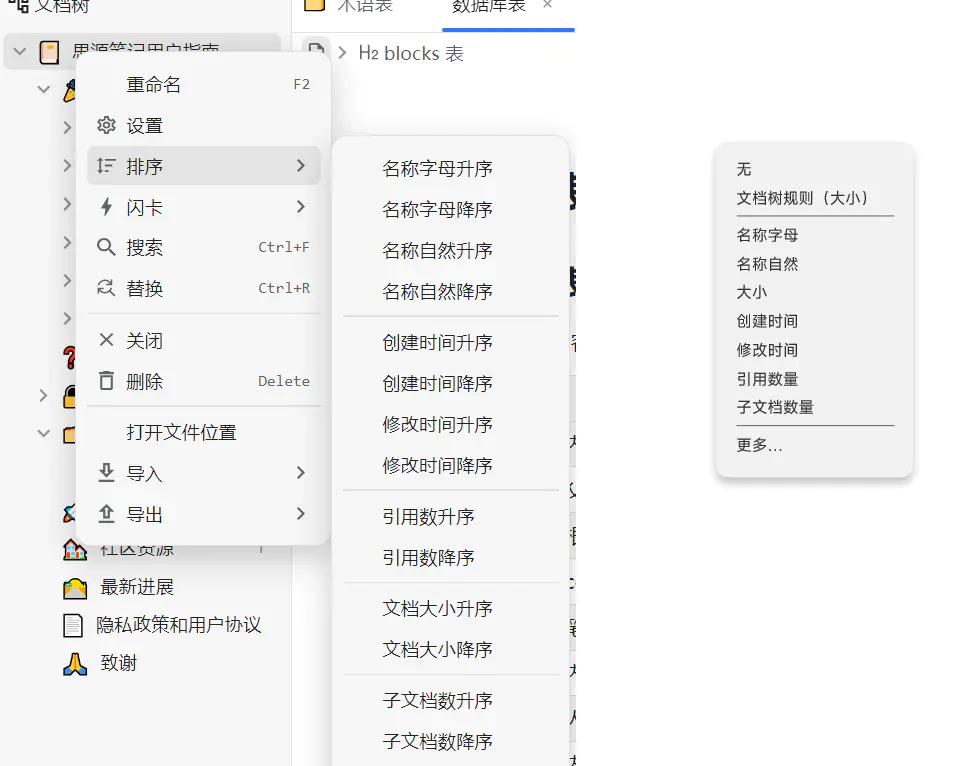Viewport: 962px width, 766px height.
Task: Collapse the first child document chevron under notebook
Action: (x=44, y=90)
